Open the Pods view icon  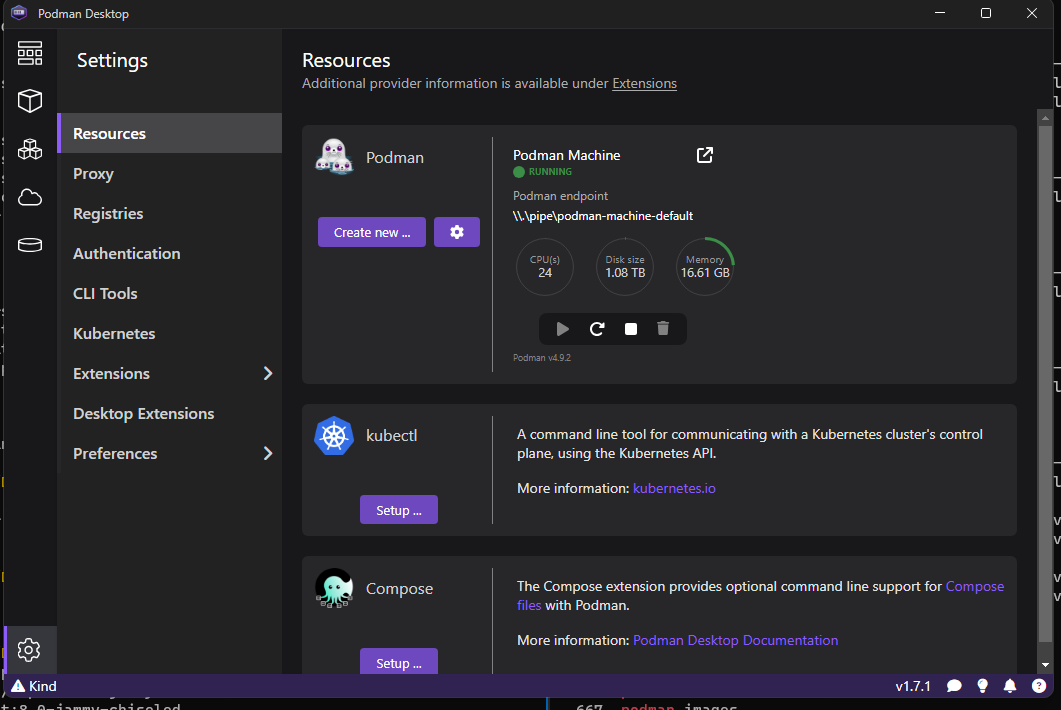coord(30,149)
